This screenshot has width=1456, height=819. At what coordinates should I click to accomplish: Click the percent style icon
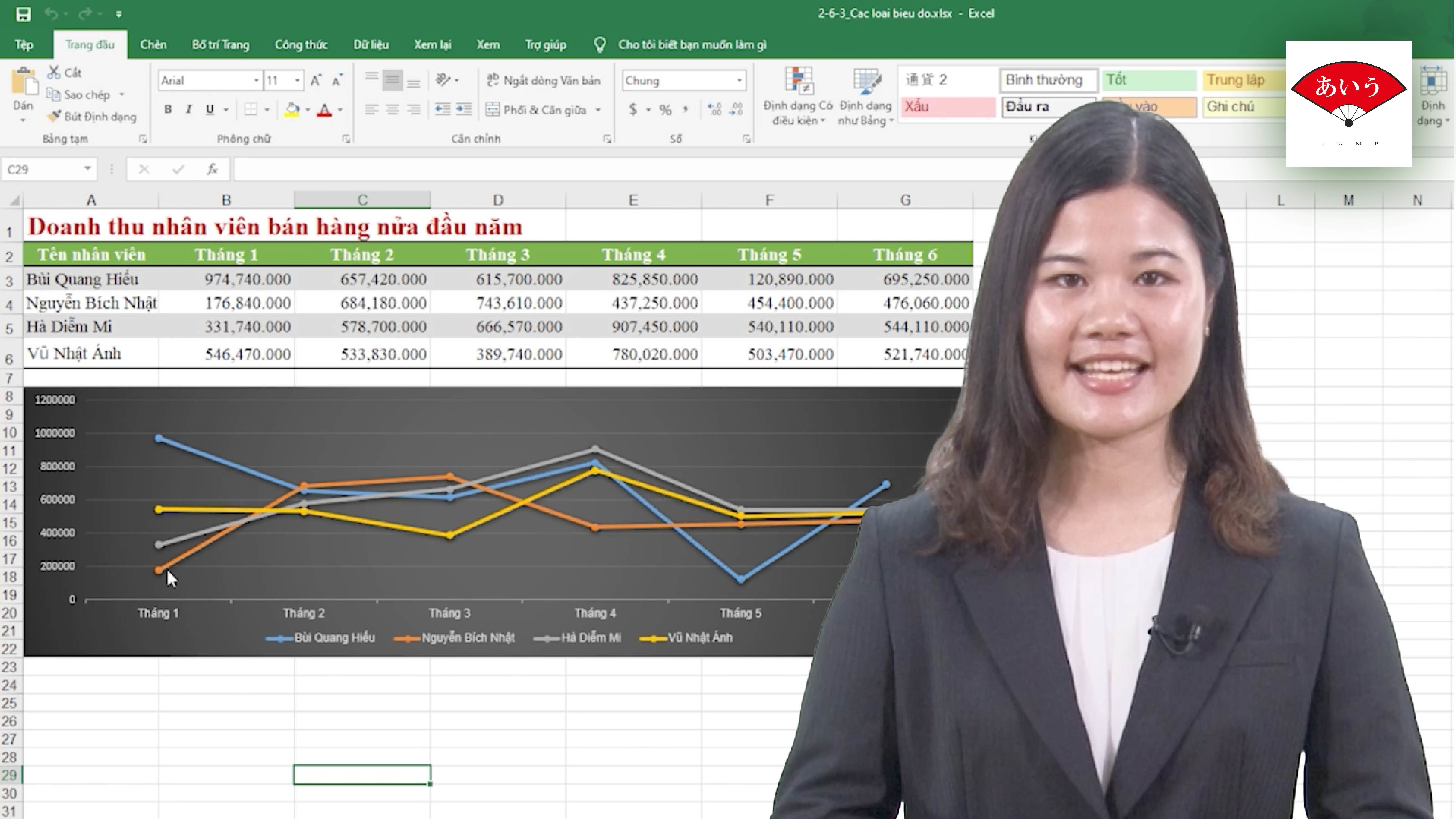pyautogui.click(x=665, y=110)
